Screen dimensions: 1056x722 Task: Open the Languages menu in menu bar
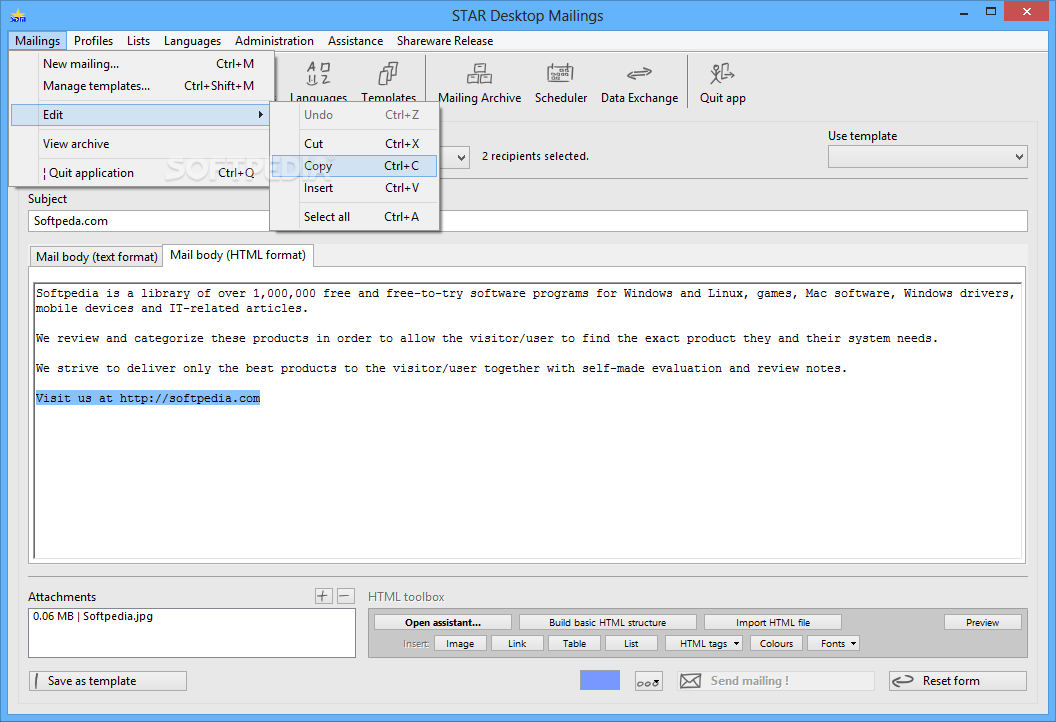click(x=192, y=40)
